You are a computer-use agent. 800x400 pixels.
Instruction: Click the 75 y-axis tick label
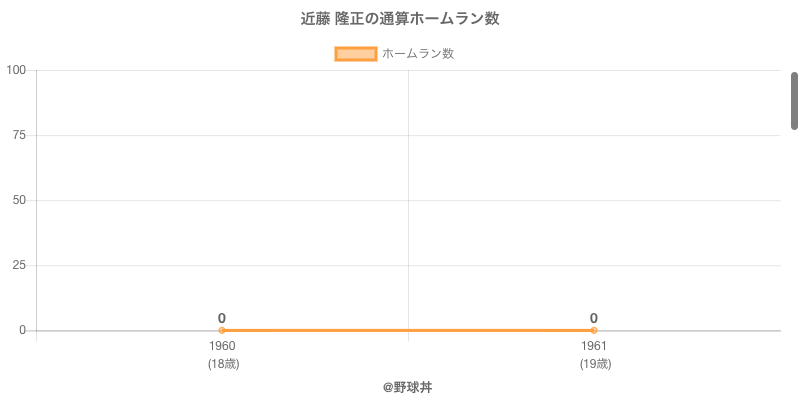[x=19, y=135]
